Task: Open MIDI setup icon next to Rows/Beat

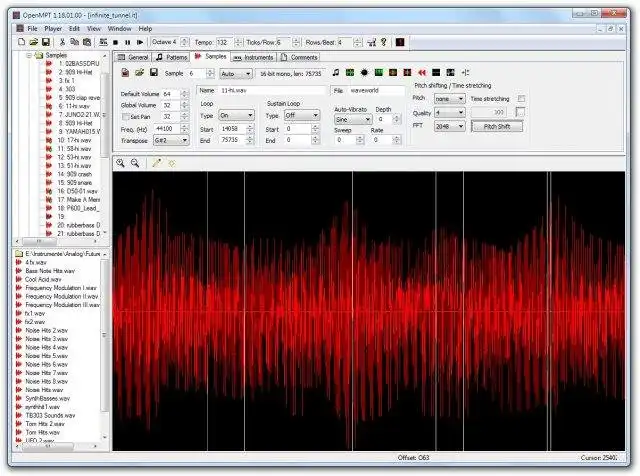Action: [371, 42]
